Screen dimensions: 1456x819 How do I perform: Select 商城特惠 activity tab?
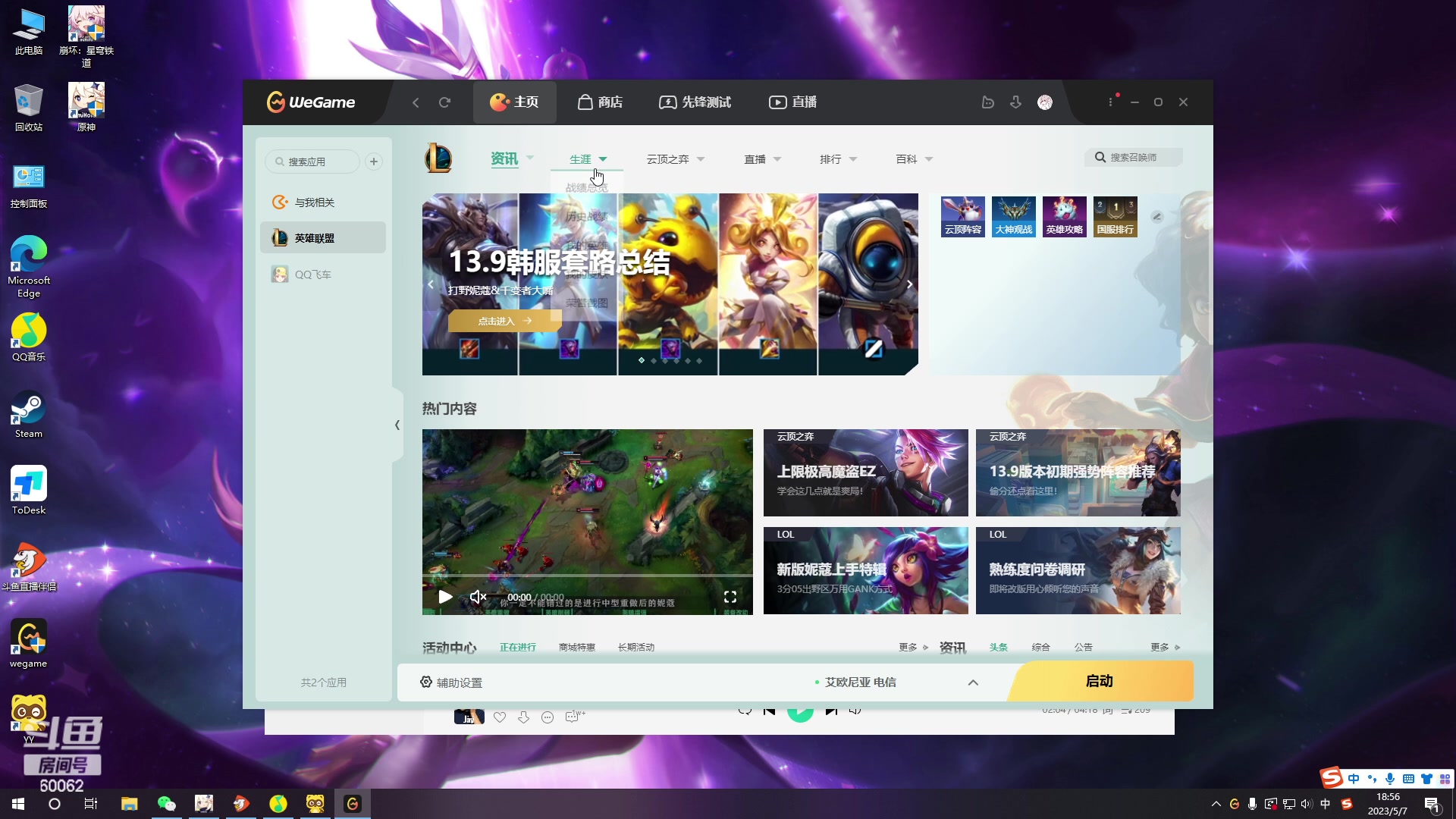[577, 648]
